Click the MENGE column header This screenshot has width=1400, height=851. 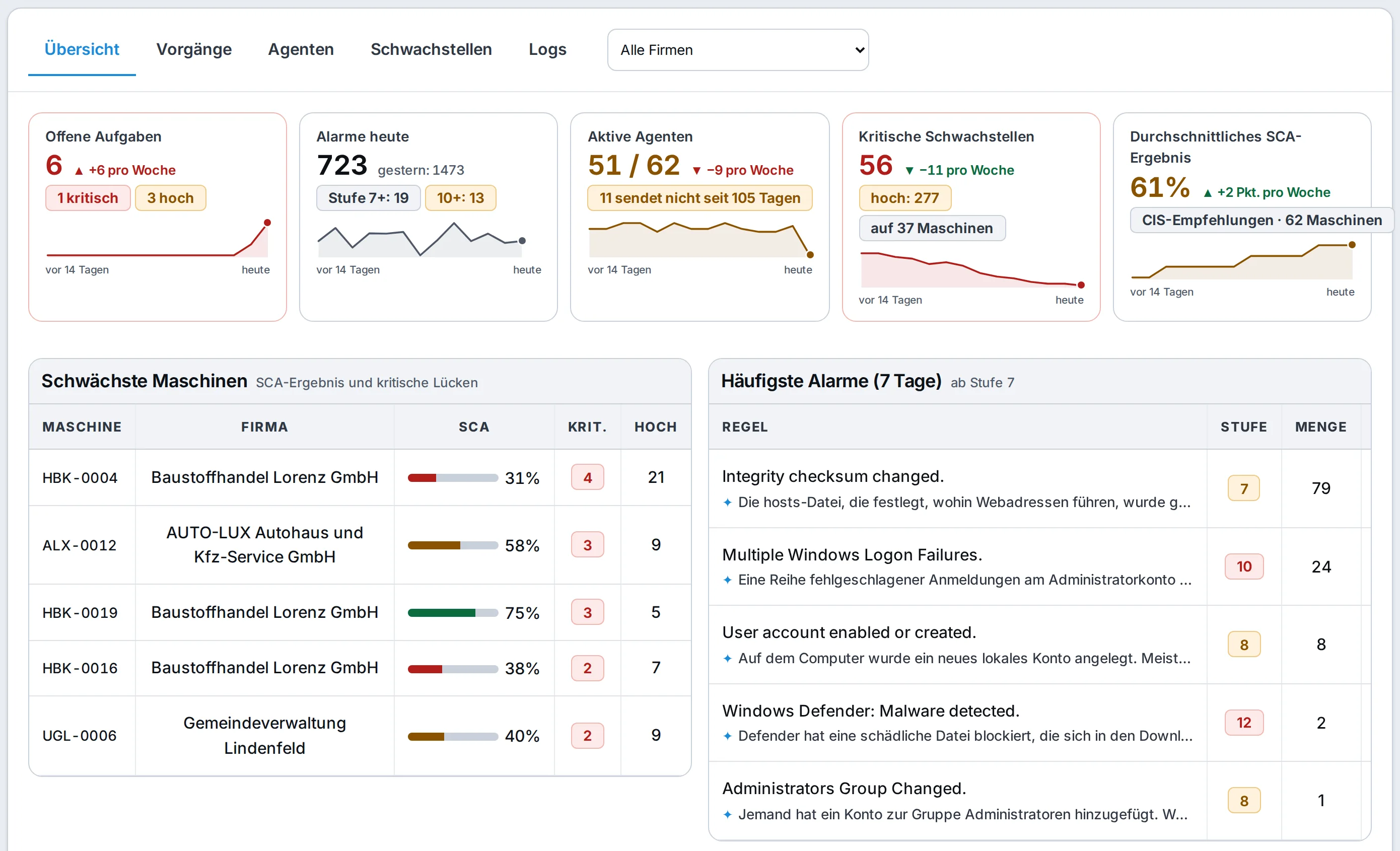point(1321,427)
